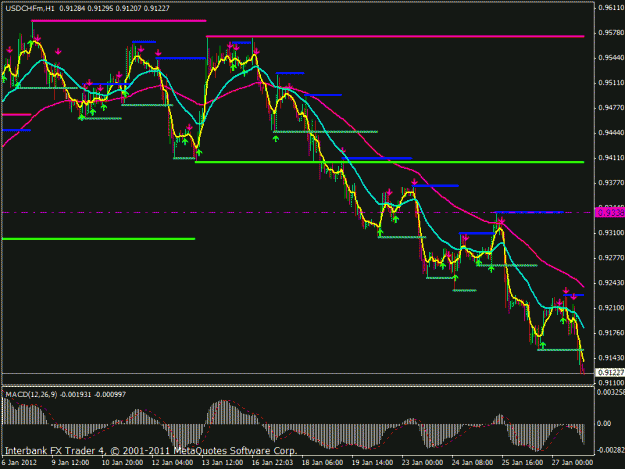Image resolution: width=625 pixels, height=469 pixels.
Task: Click the 0.93770 price axis label
Action: pos(611,183)
